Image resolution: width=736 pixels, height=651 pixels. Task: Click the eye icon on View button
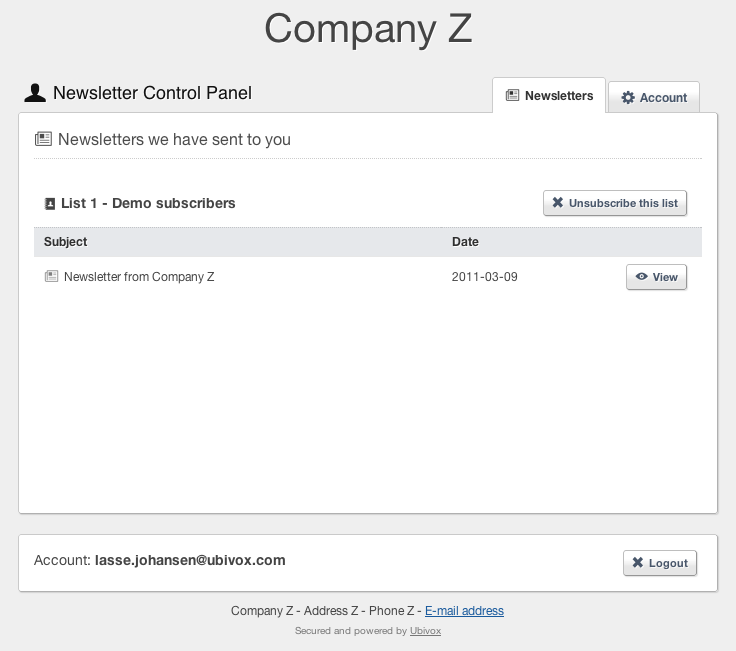(x=641, y=276)
